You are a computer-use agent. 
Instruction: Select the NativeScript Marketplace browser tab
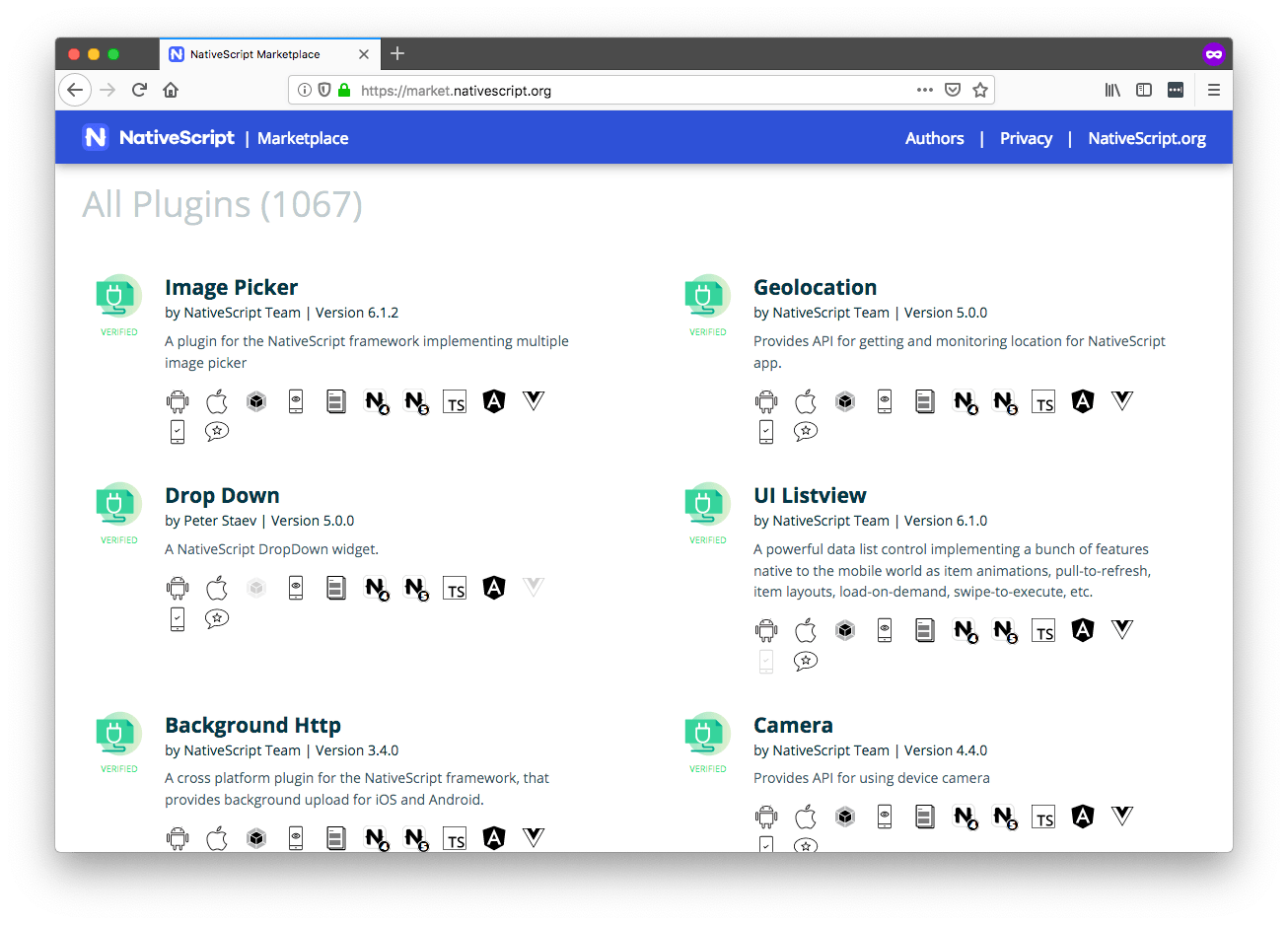click(x=254, y=54)
